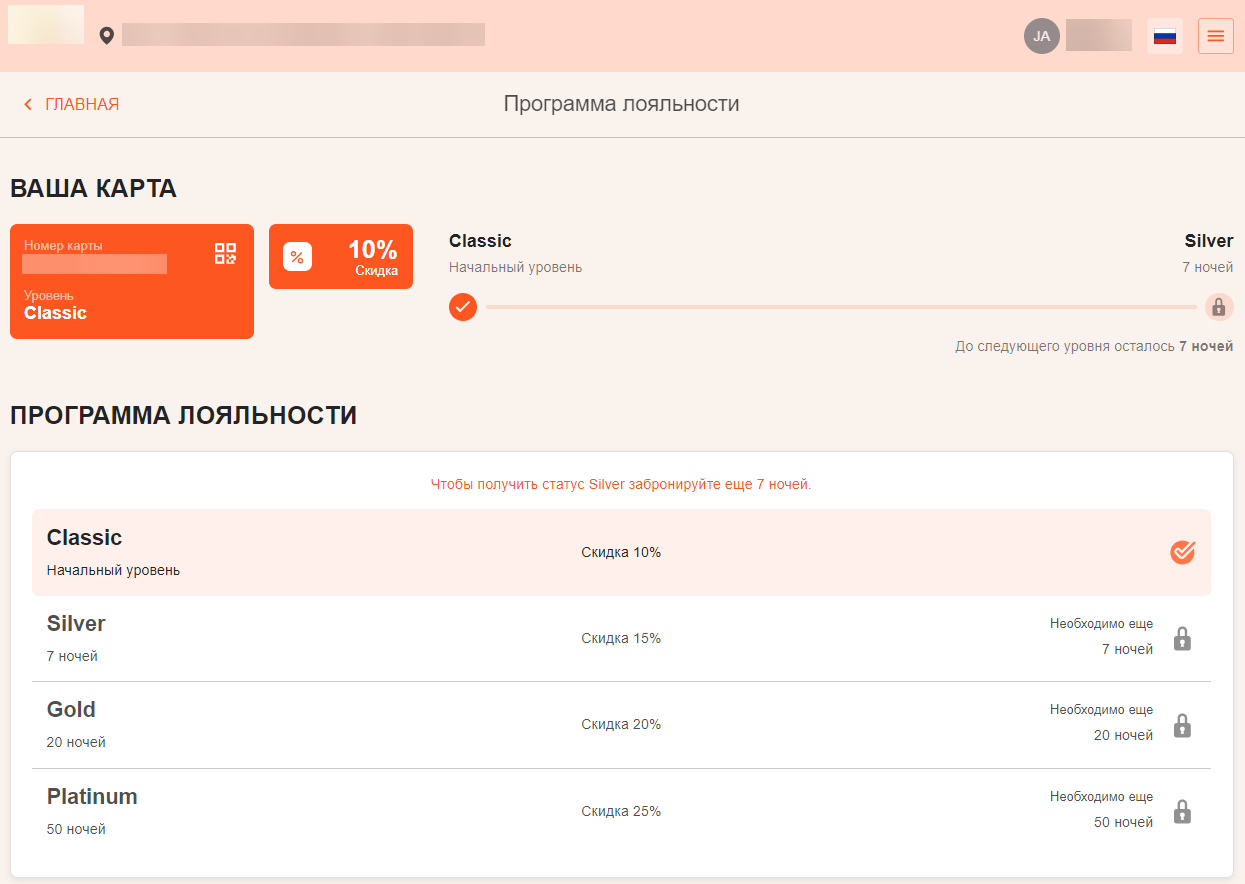Click 'Скидка 20%' text
Viewport: 1245px width, 884px height.
pos(621,724)
